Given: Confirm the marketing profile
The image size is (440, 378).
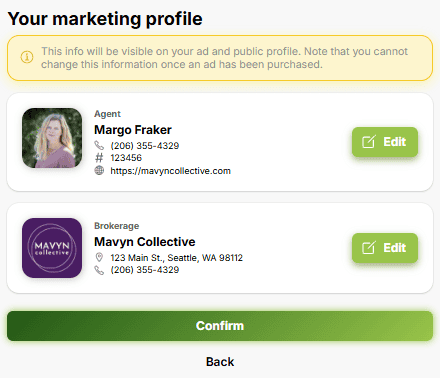Looking at the screenshot, I should (x=220, y=326).
